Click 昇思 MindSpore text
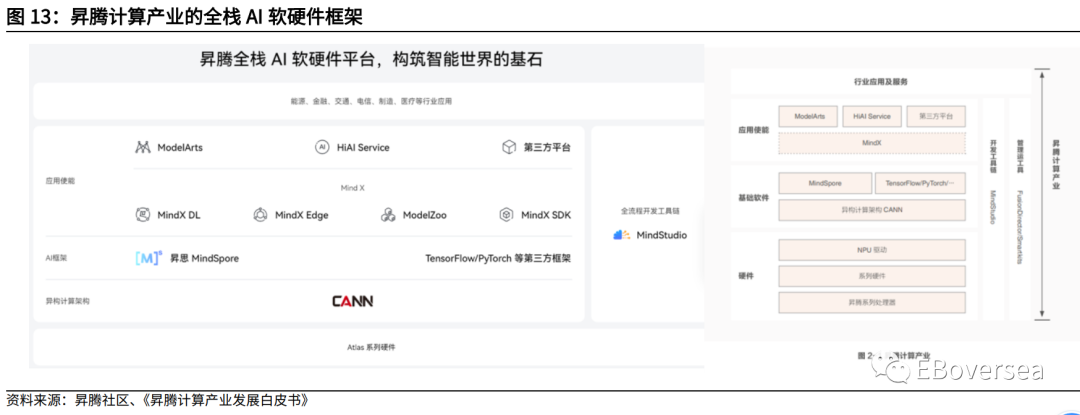 [205, 259]
